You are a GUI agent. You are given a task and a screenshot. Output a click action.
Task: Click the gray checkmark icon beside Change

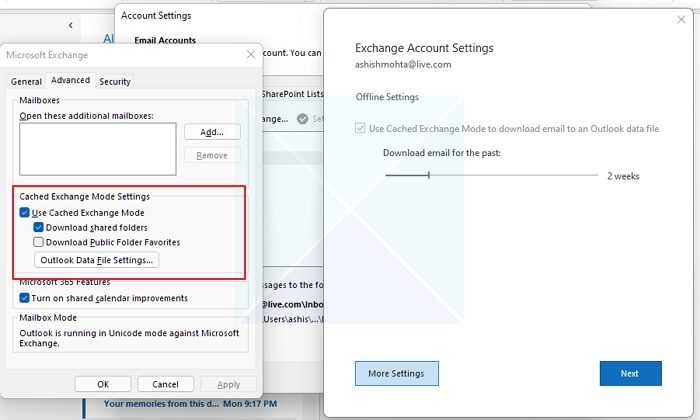pyautogui.click(x=303, y=119)
